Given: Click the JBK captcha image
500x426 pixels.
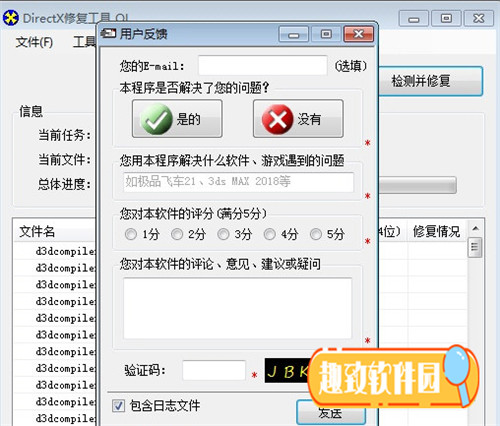Looking at the screenshot, I should (288, 371).
